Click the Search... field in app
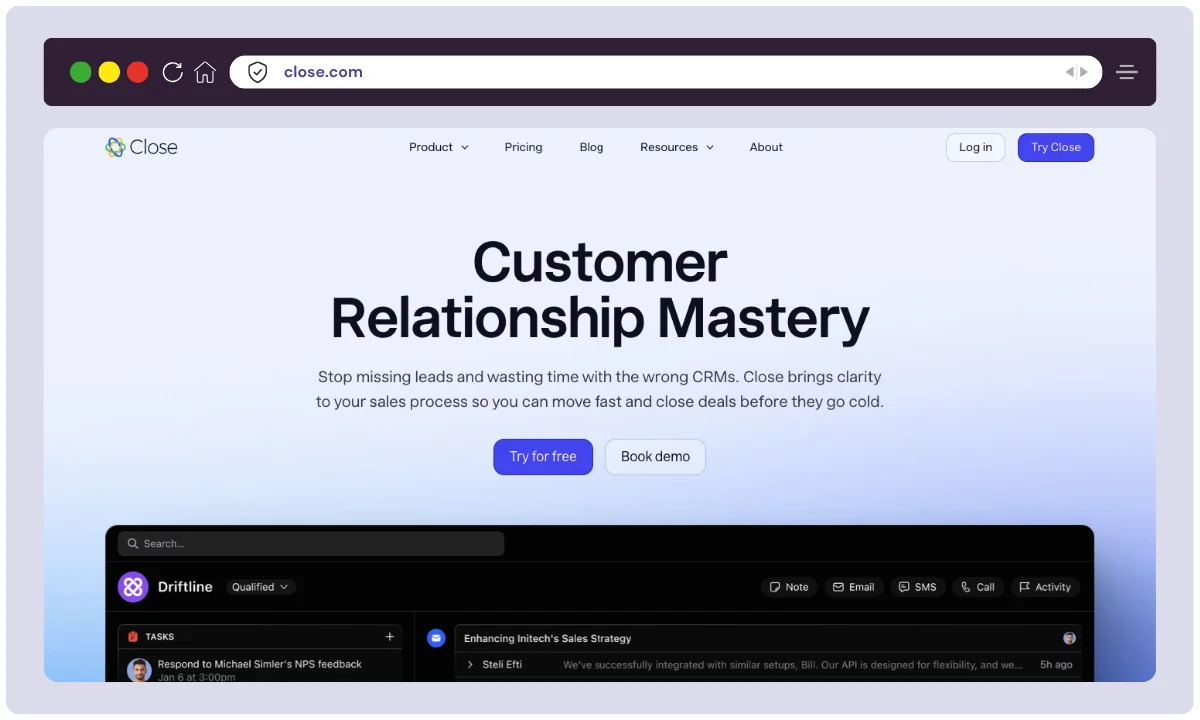1200x720 pixels. (x=311, y=544)
